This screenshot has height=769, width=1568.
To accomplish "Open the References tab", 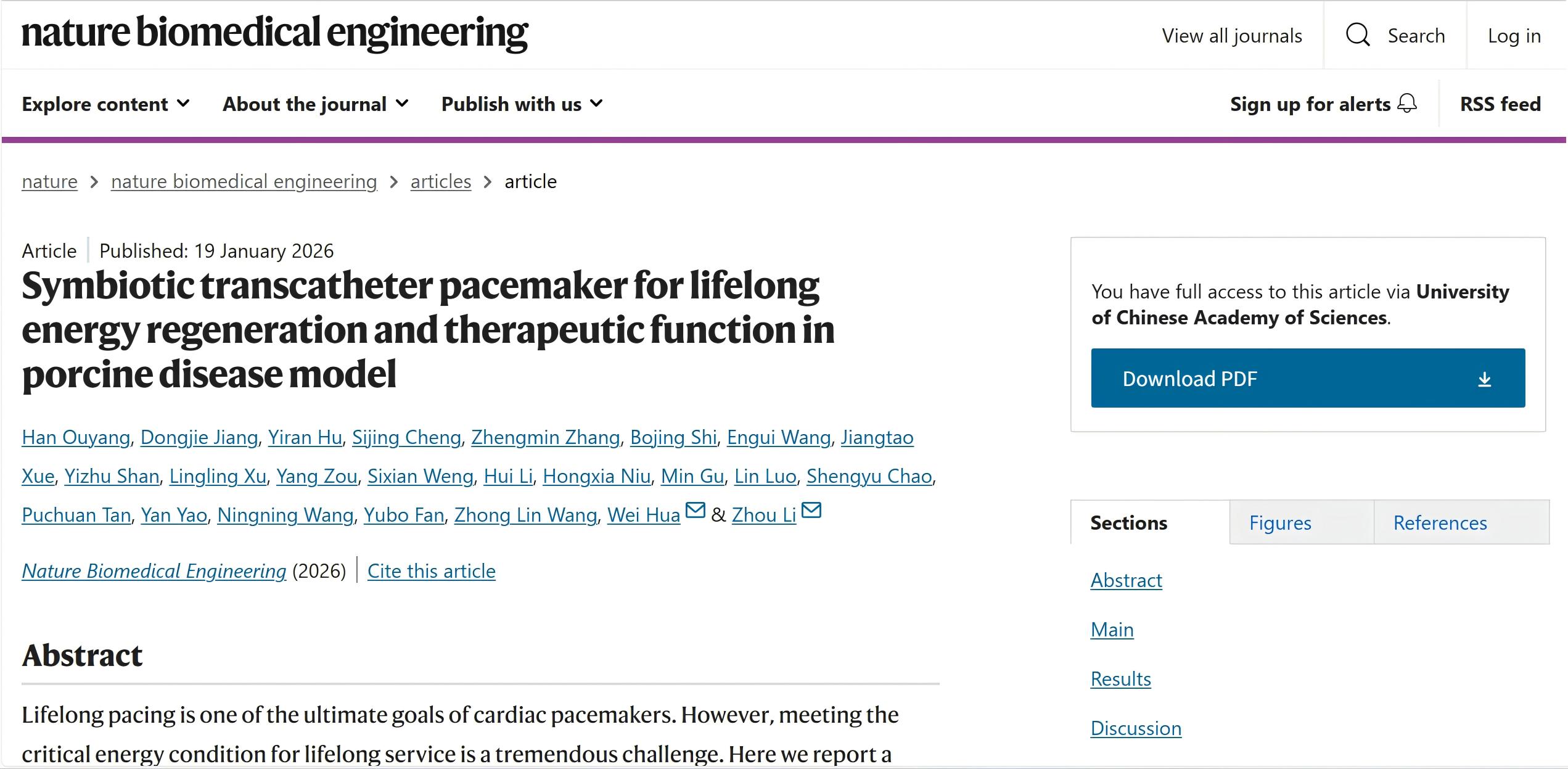I will [1440, 523].
